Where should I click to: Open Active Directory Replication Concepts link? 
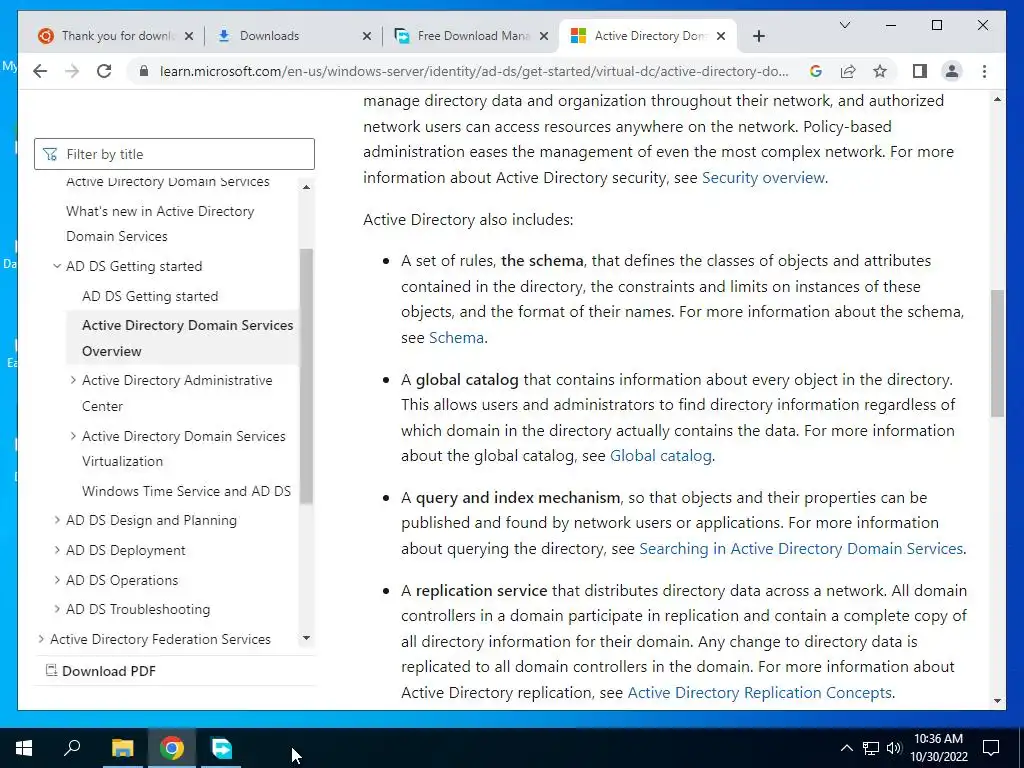click(x=760, y=692)
